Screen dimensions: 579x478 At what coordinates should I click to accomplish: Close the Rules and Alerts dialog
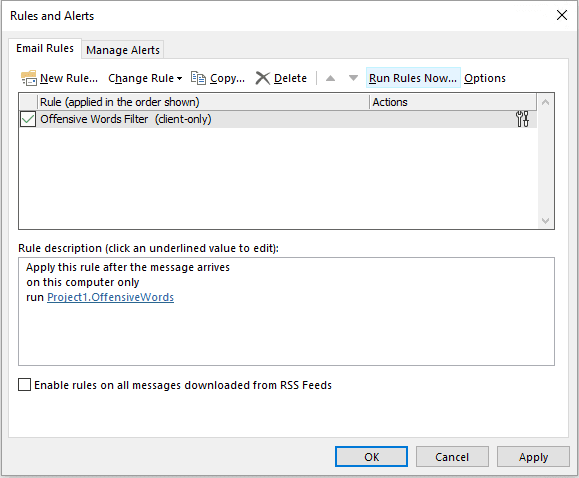(562, 15)
